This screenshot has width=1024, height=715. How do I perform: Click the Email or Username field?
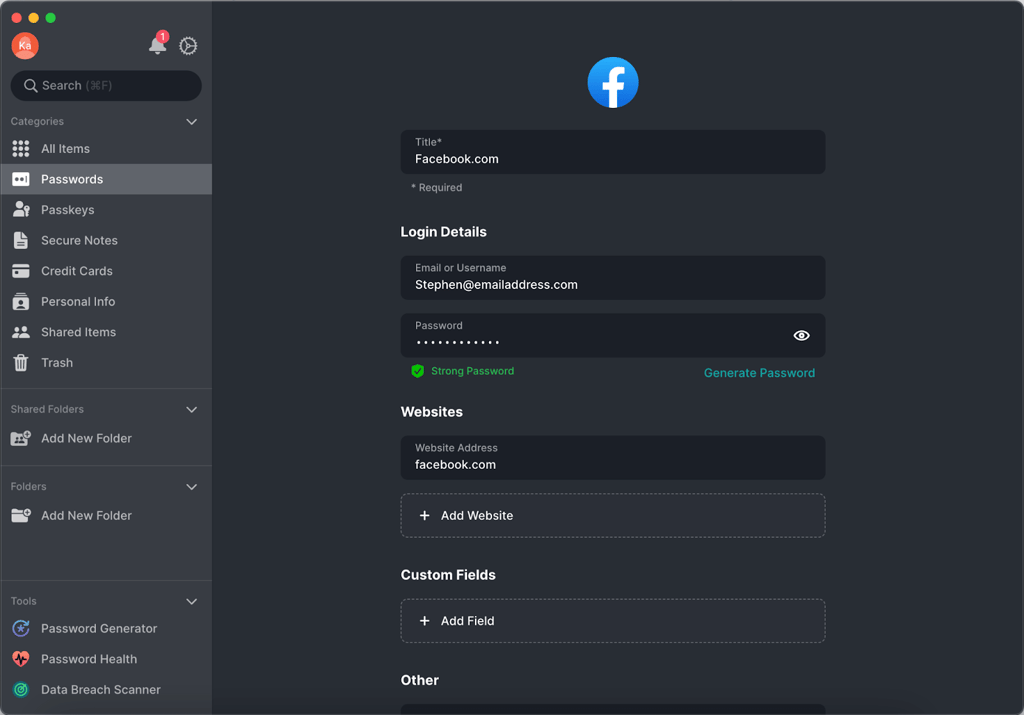613,278
